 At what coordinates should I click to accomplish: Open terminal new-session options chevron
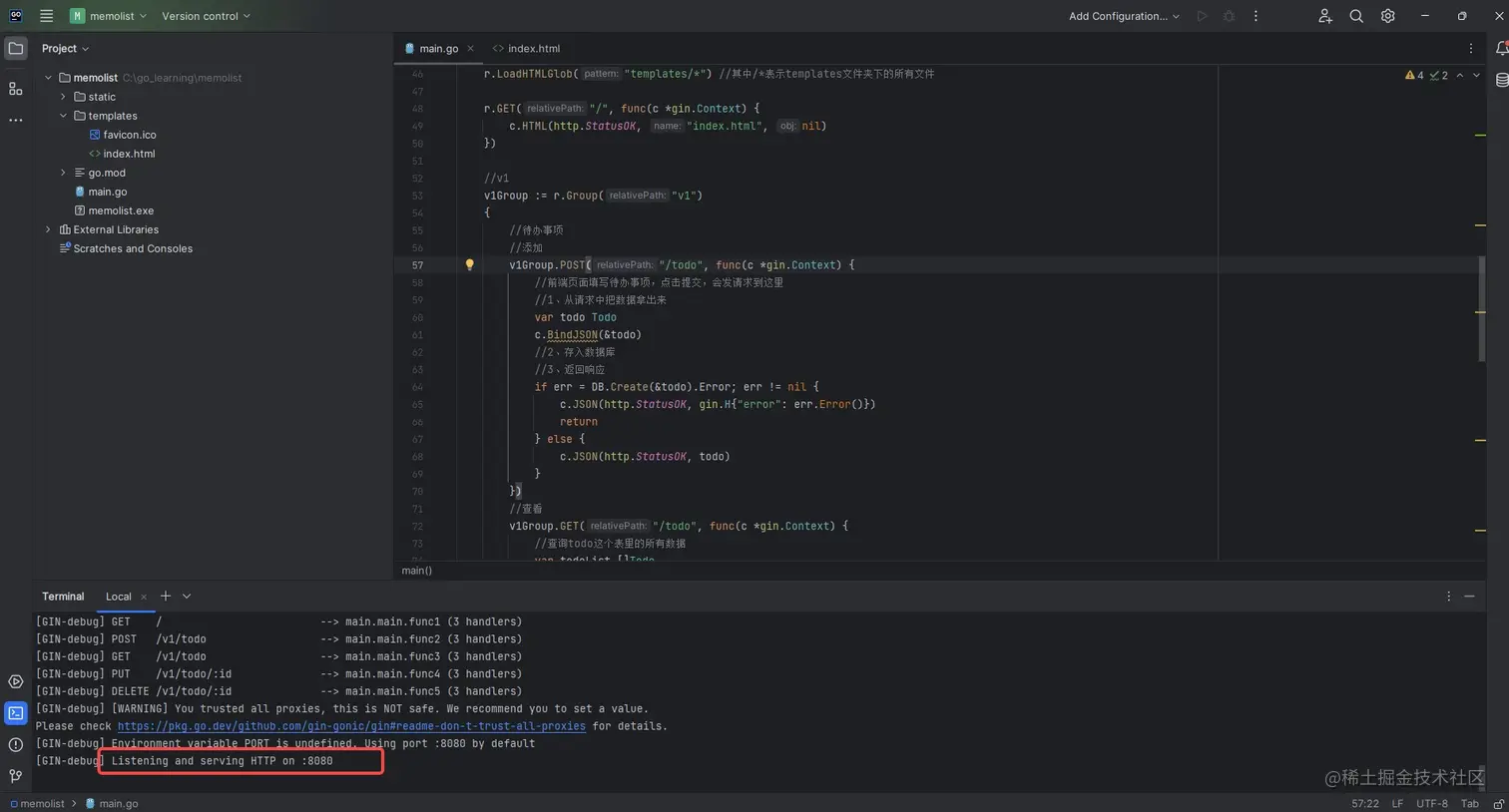(x=187, y=597)
